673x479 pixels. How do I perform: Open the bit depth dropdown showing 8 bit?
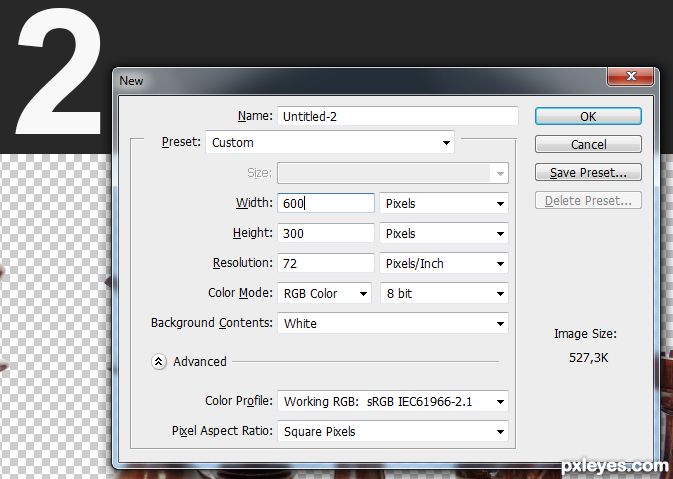pyautogui.click(x=444, y=293)
